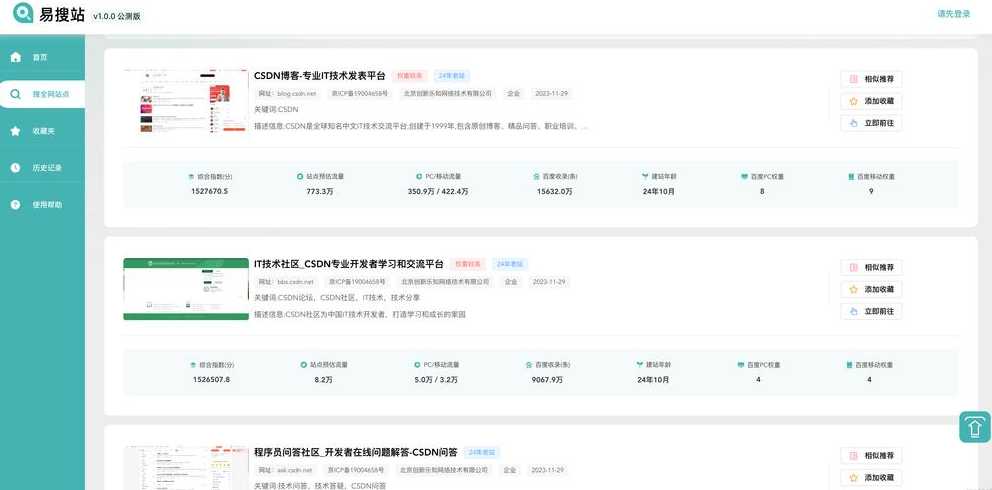The image size is (992, 490).
Task: Click the CSDN博客 site preview thumbnail
Action: click(186, 101)
